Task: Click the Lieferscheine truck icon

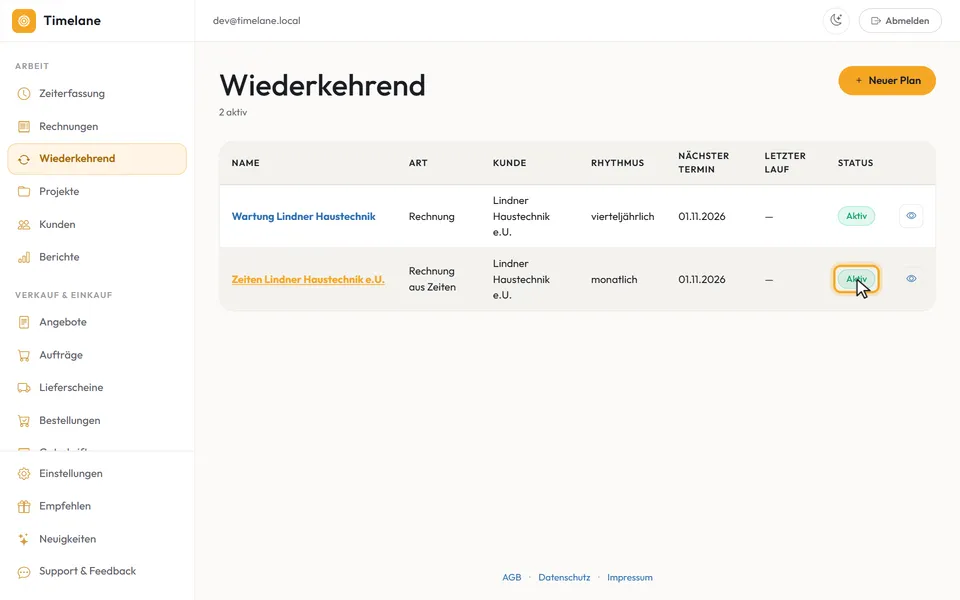Action: coord(24,388)
